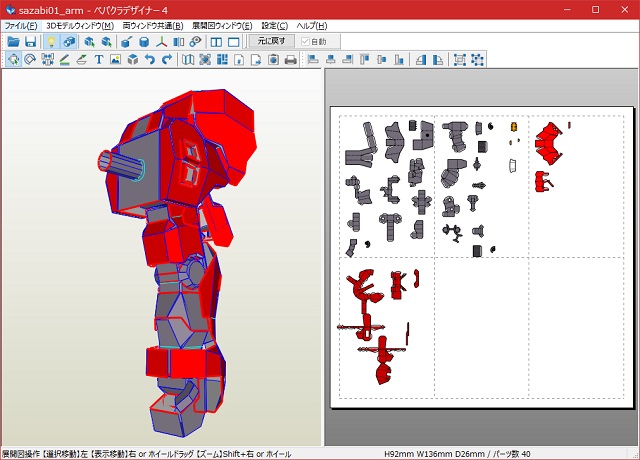
Task: Click the red wrist band on 3D model
Action: [x=184, y=362]
